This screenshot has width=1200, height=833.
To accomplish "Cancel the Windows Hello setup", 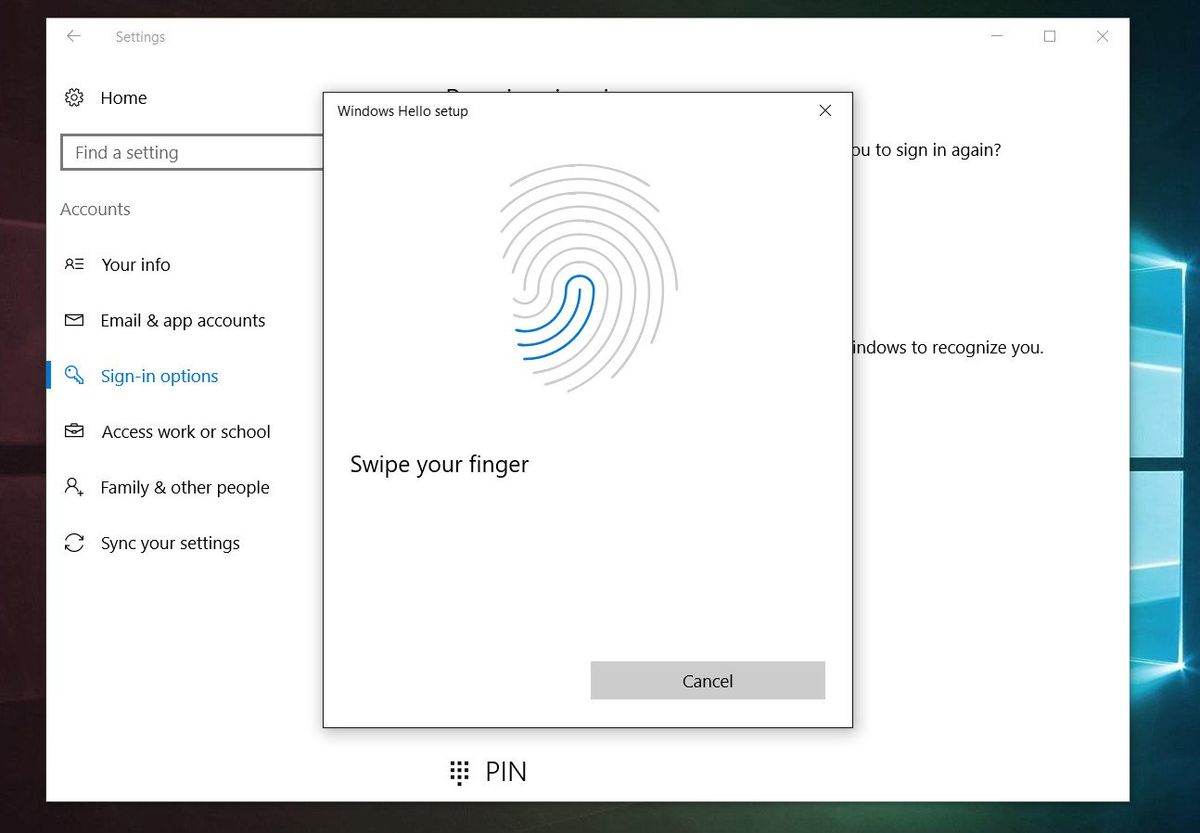I will click(707, 680).
